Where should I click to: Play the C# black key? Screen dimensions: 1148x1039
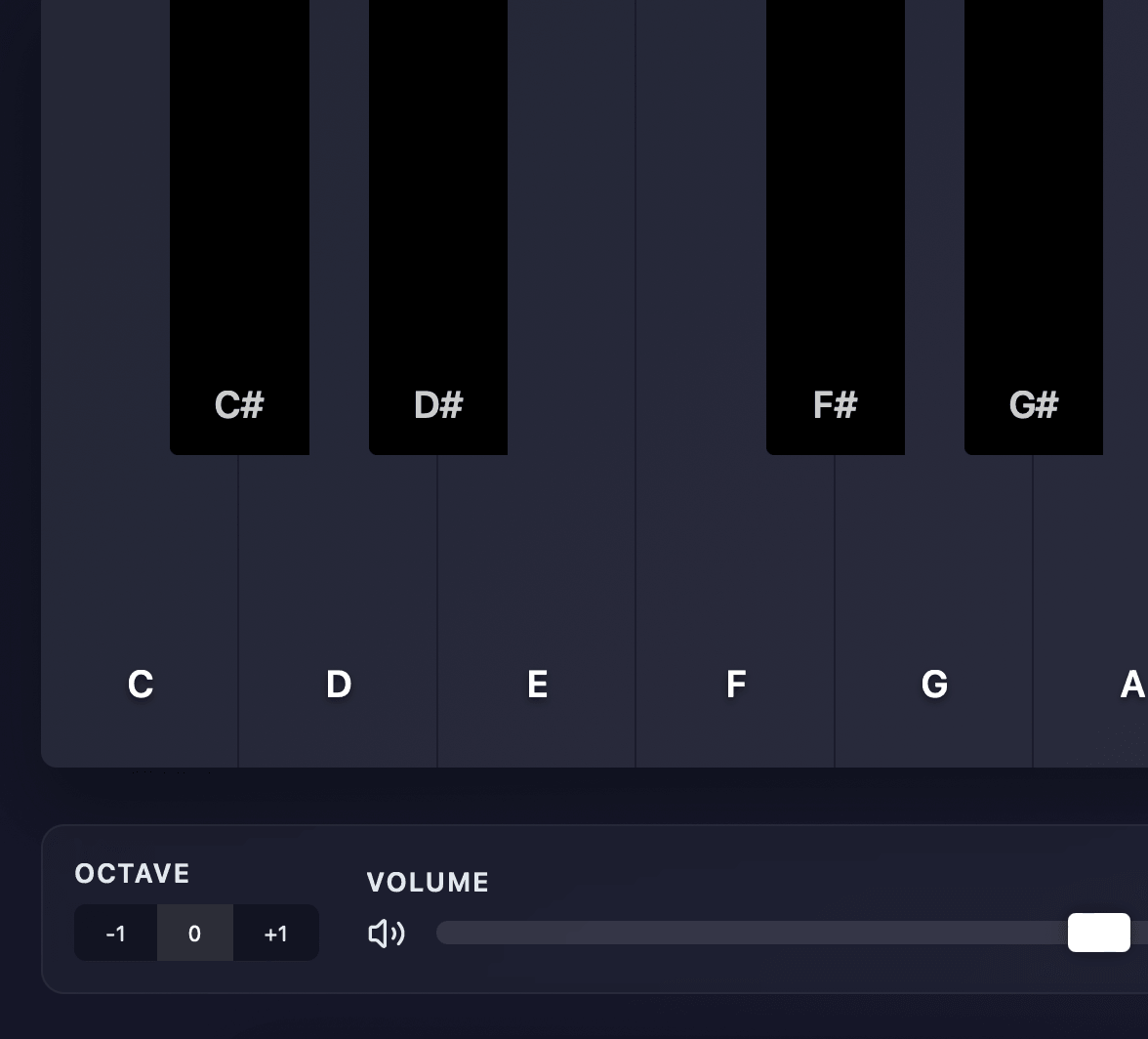click(239, 227)
